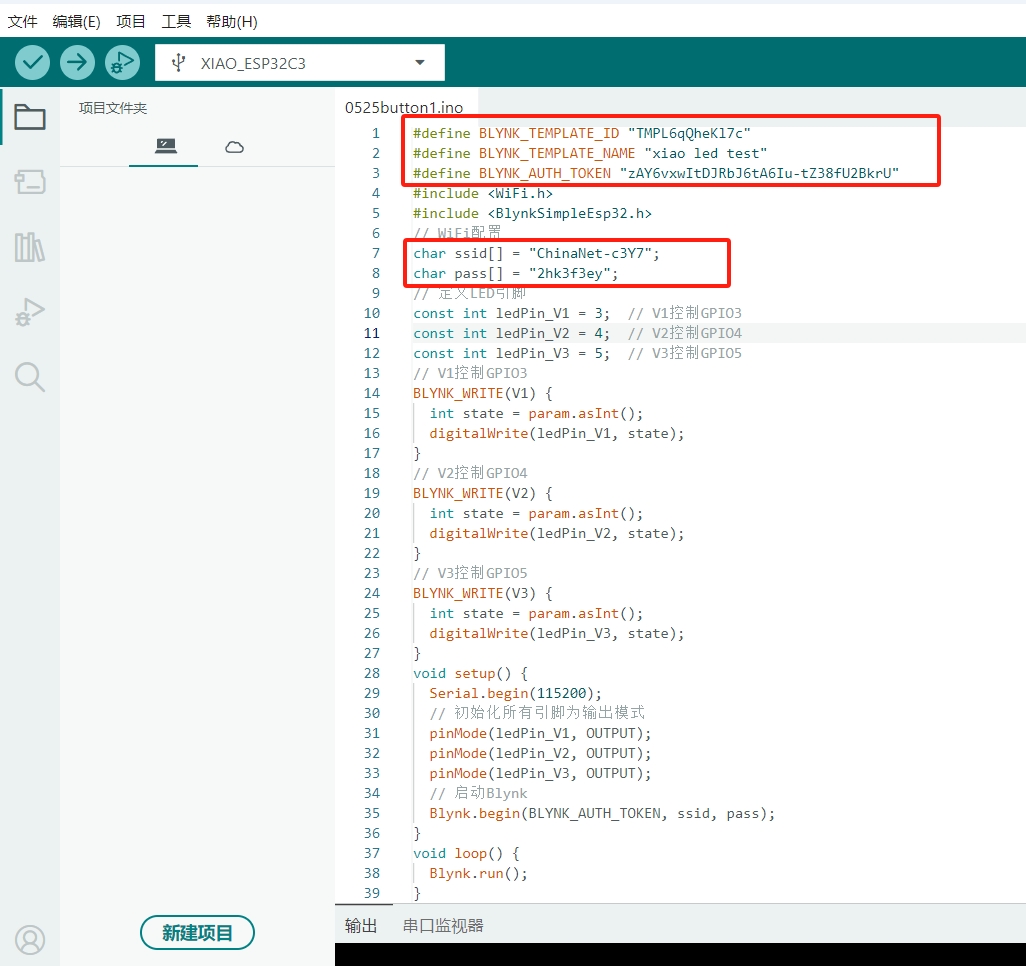Open the 工具 menu

pyautogui.click(x=176, y=22)
